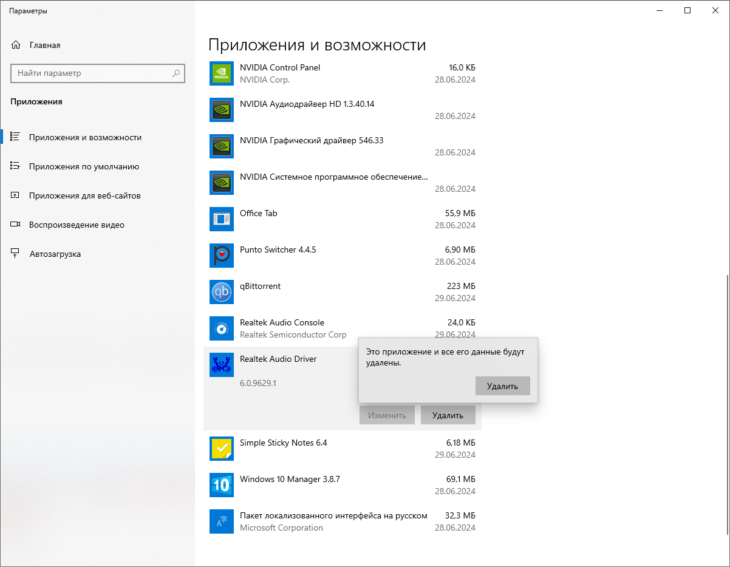Image resolution: width=730 pixels, height=567 pixels.
Task: Click the Microsoft Corporation publisher text
Action: (x=281, y=527)
